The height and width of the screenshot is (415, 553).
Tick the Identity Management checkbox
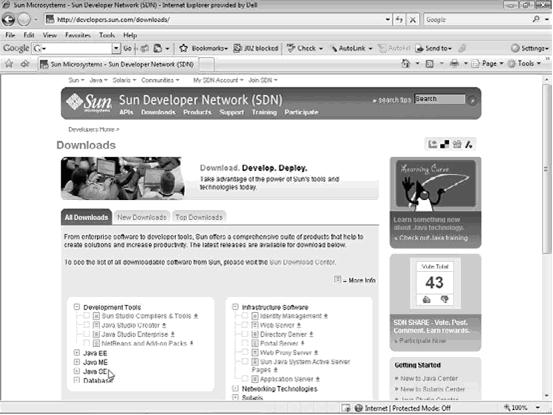coord(245,316)
